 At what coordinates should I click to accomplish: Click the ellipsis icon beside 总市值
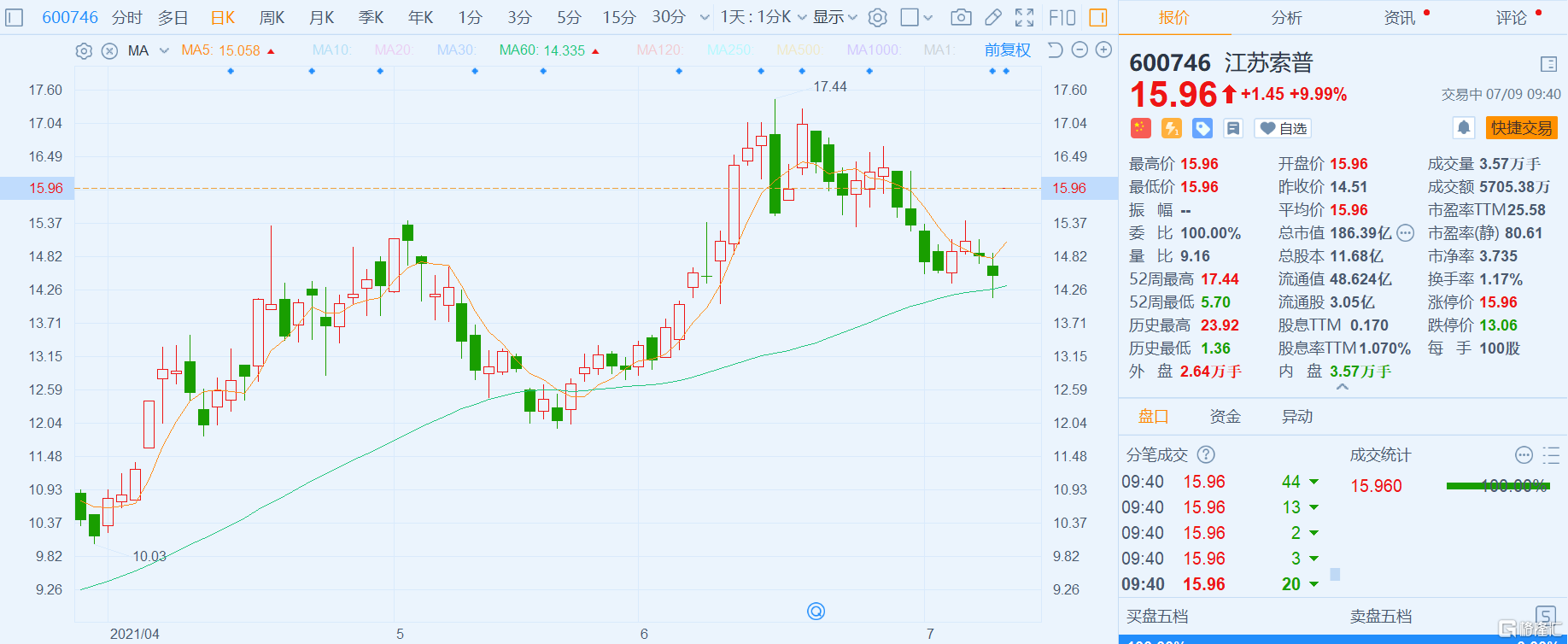[1405, 233]
